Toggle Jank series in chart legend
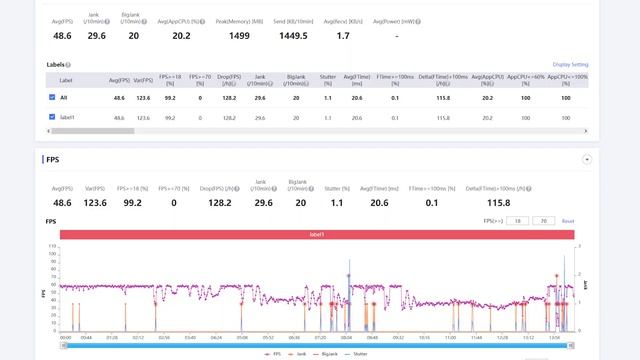The image size is (640, 360). pyautogui.click(x=297, y=354)
